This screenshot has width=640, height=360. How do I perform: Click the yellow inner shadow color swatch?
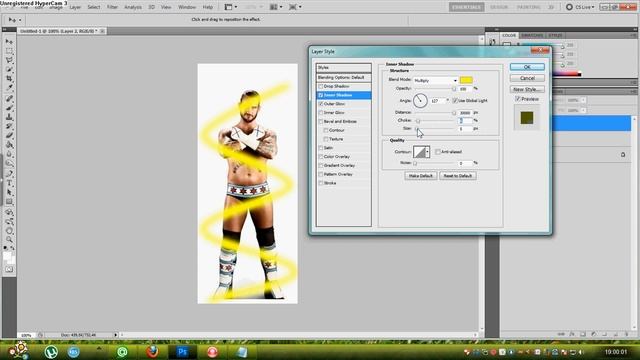[x=466, y=80]
